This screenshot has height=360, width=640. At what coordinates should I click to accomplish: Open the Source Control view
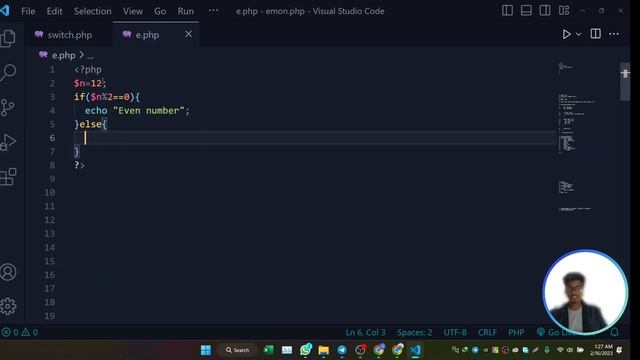[8, 107]
